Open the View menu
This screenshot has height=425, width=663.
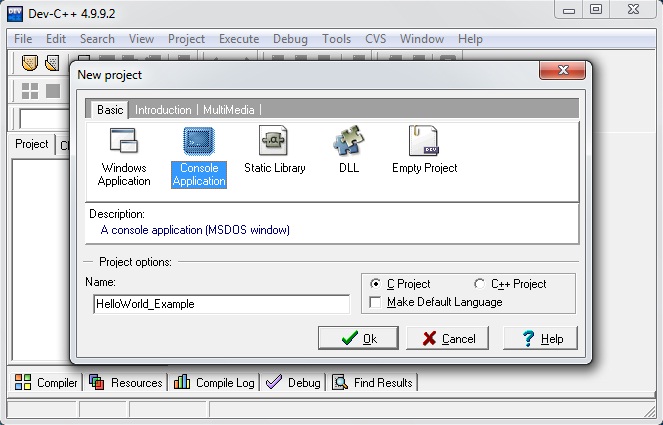(x=141, y=39)
